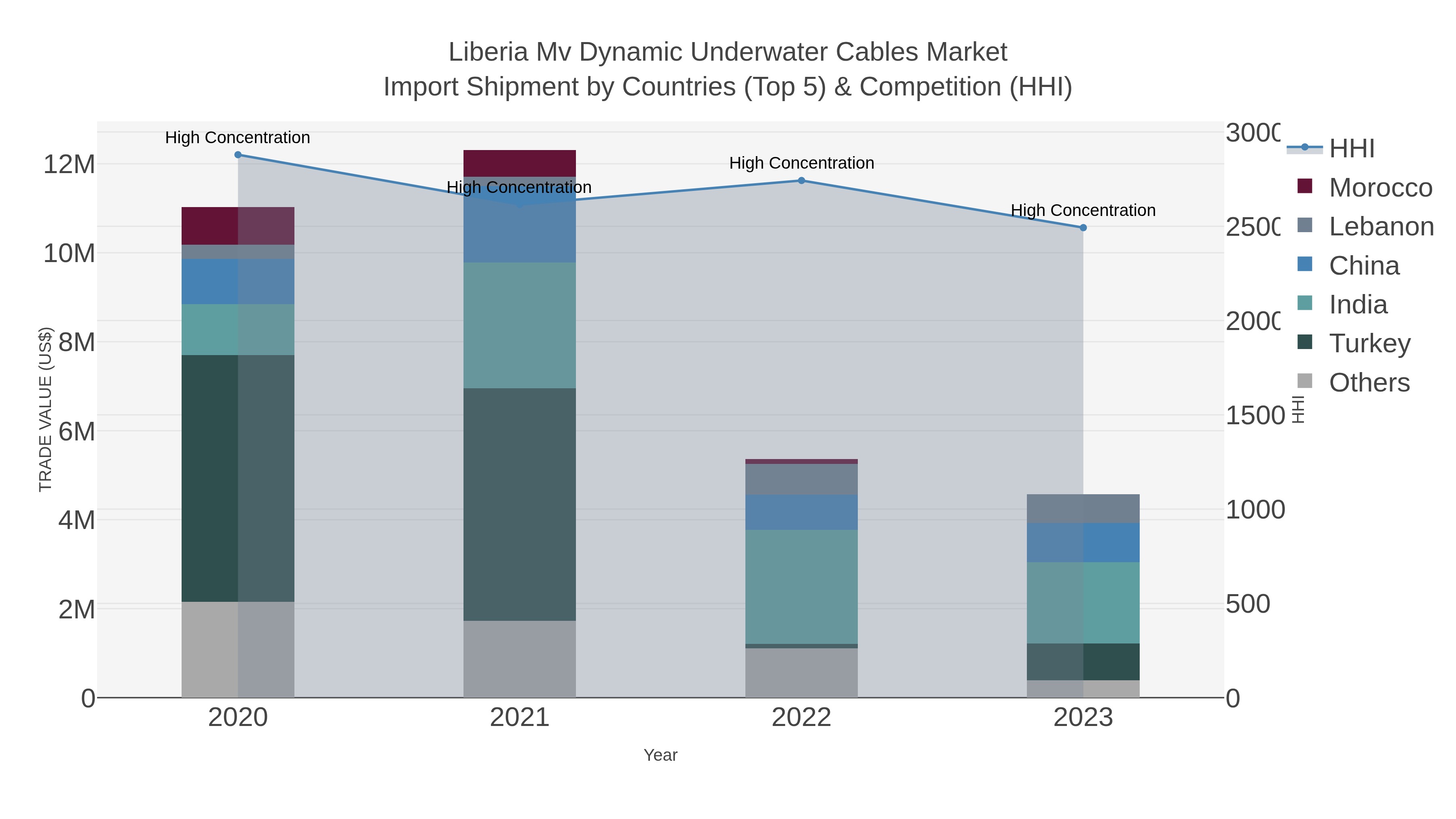
Task: Click the Turkey segment of the 2021 bar
Action: pyautogui.click(x=520, y=505)
